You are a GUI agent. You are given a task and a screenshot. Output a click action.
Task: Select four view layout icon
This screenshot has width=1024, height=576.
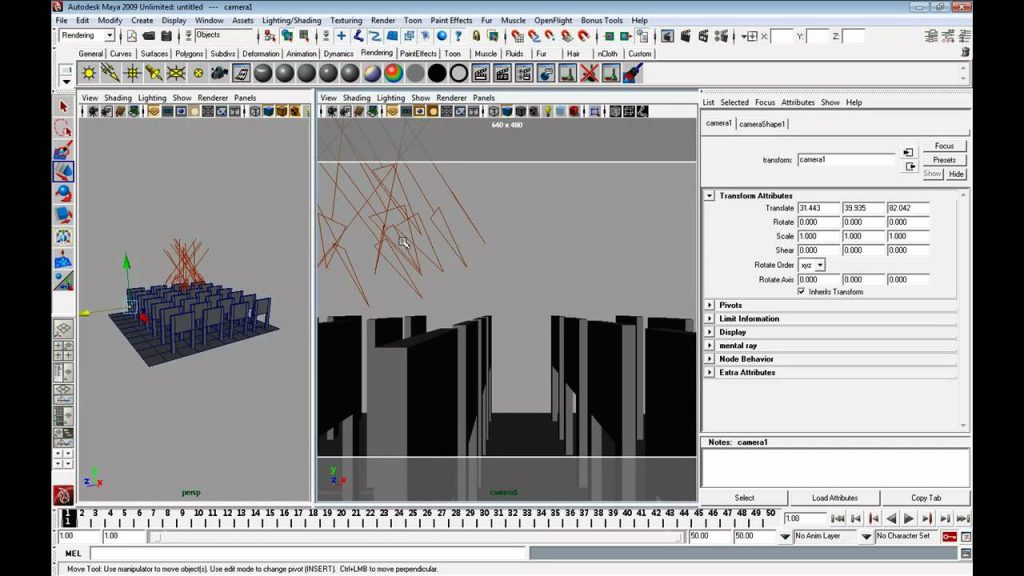pos(63,350)
